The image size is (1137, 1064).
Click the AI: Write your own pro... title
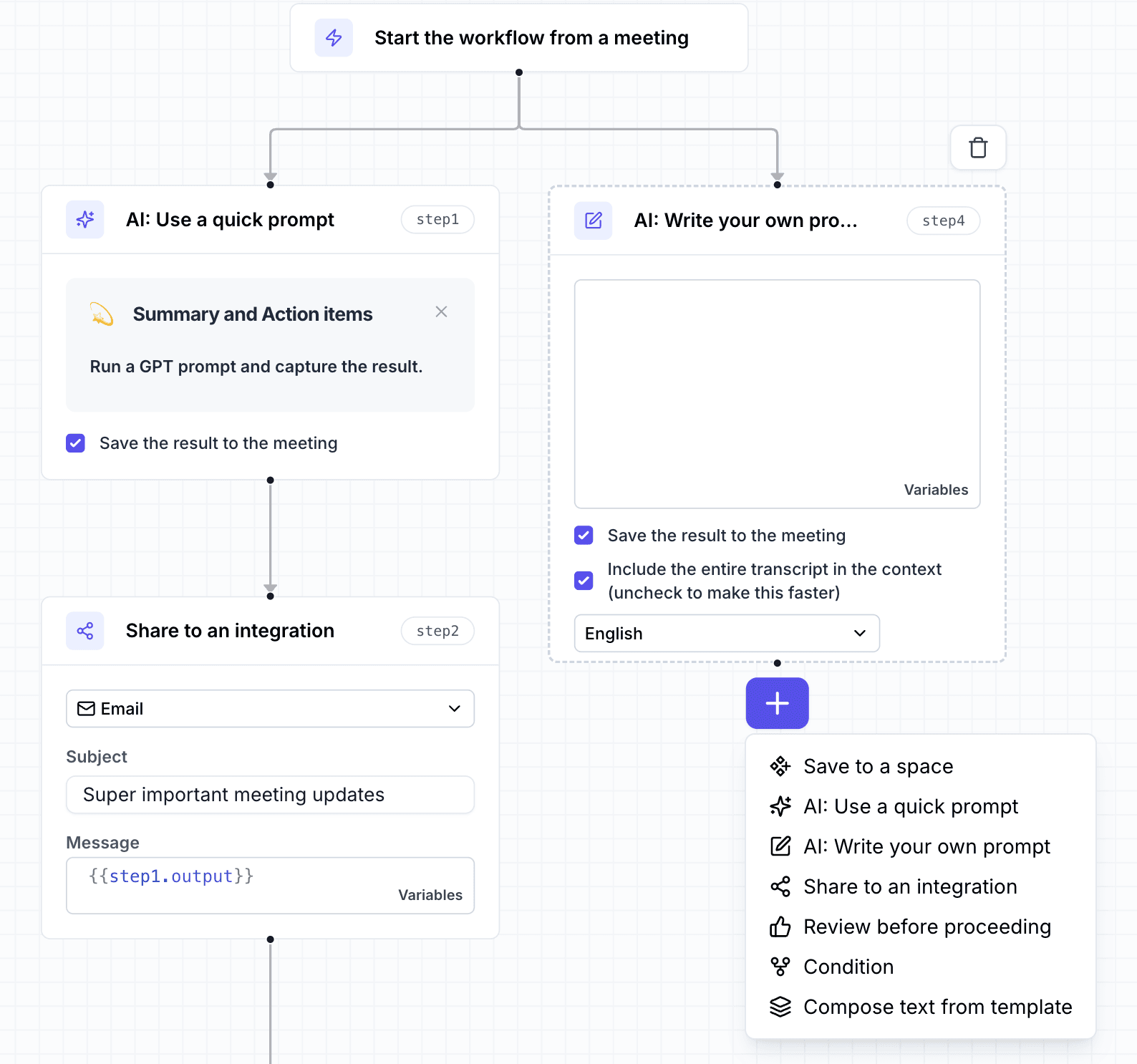[746, 221]
